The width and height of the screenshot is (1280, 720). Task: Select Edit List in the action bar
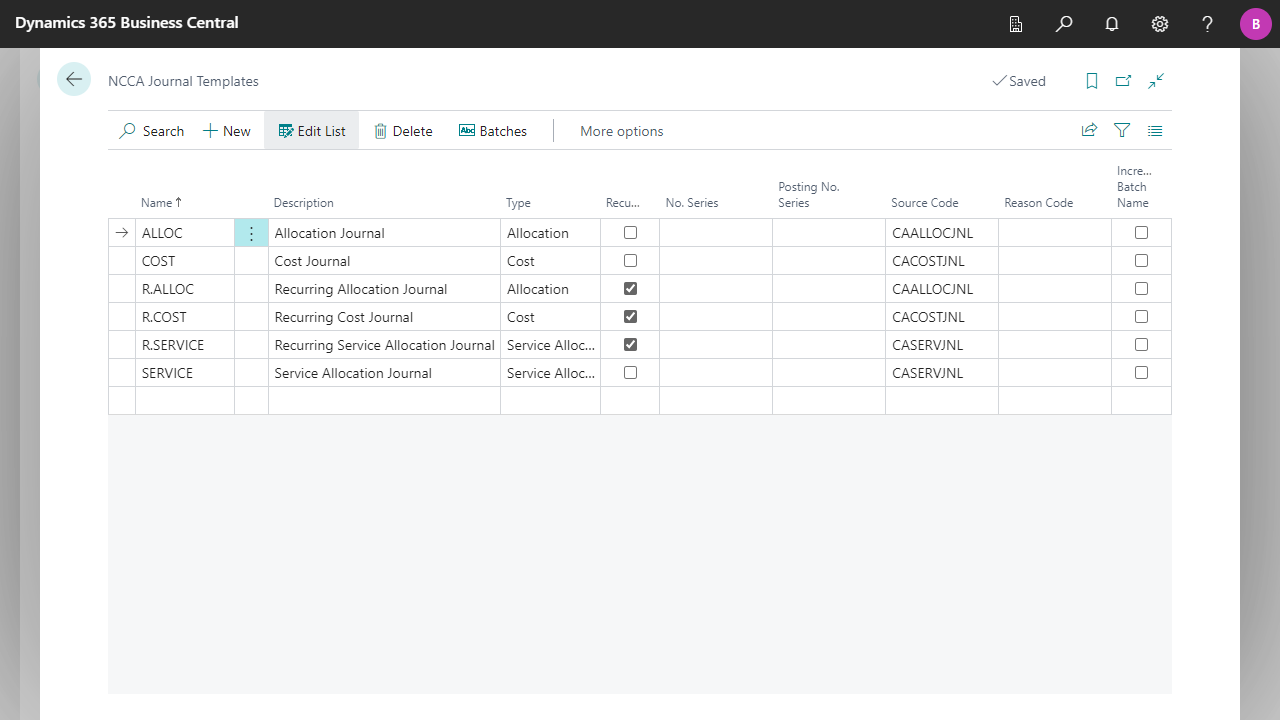pos(311,131)
